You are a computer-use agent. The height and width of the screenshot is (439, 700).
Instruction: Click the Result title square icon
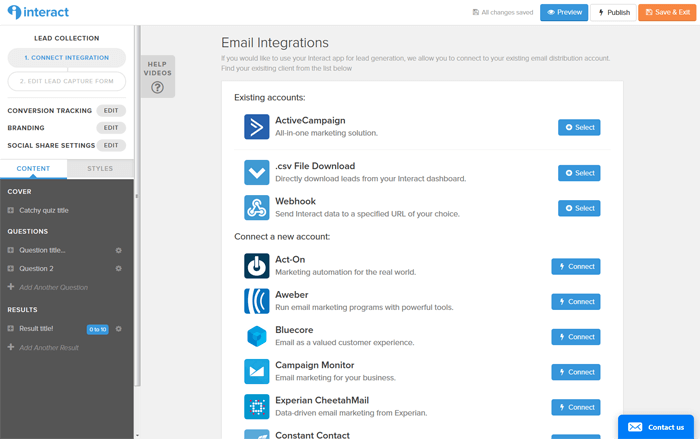click(11, 328)
